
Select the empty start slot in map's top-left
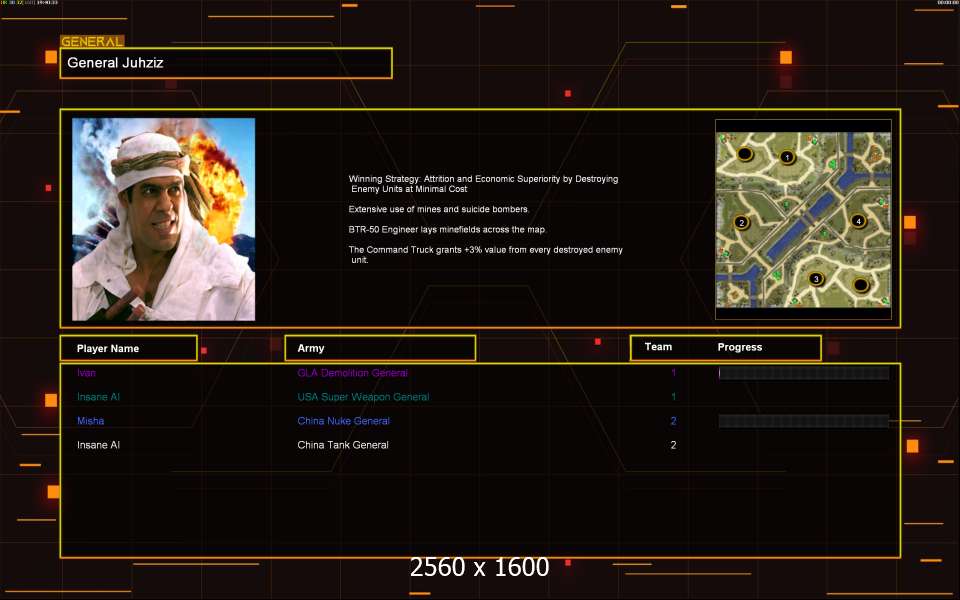click(x=744, y=154)
